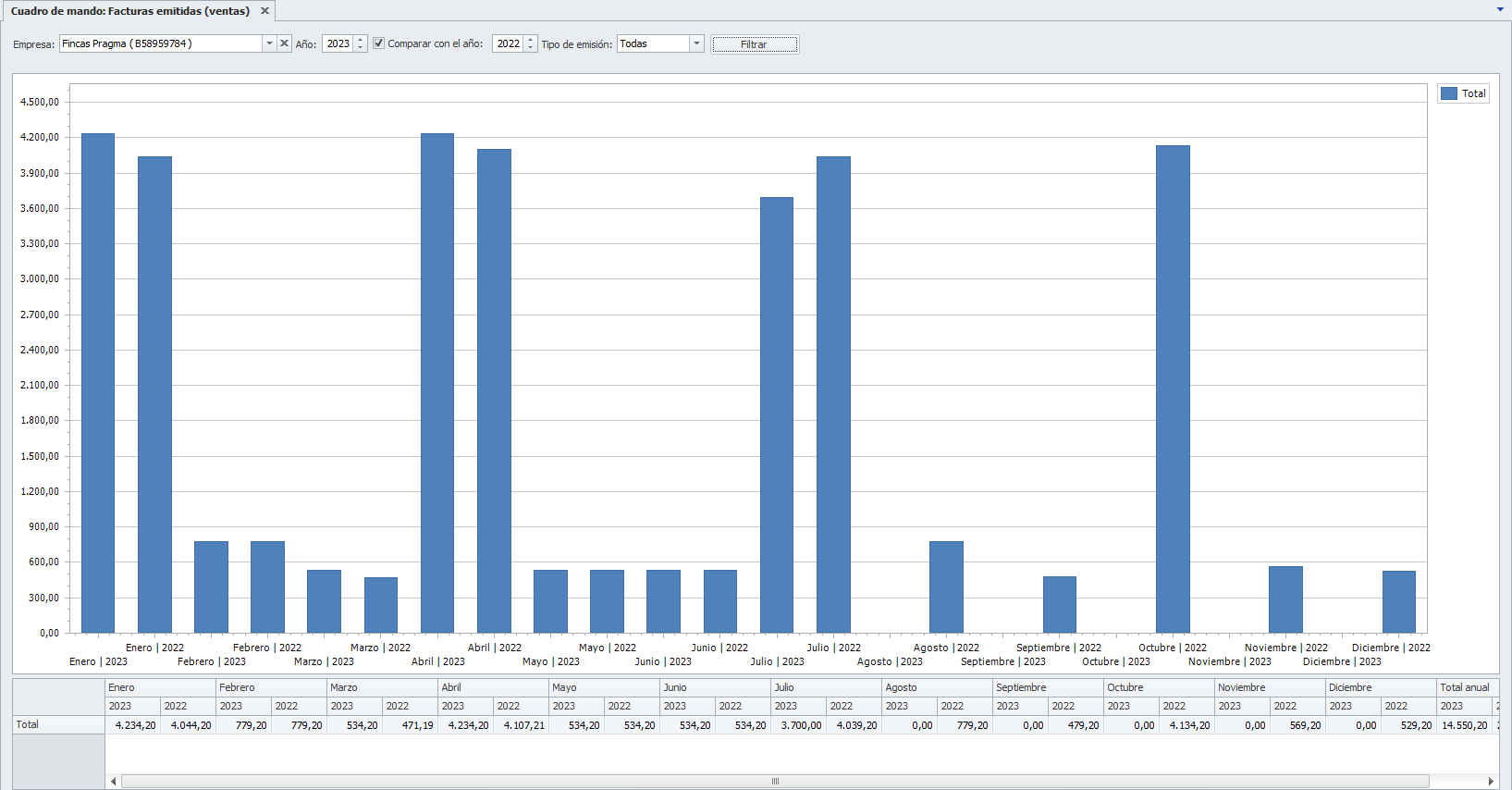Decrease the Año value with down arrow
Screen dimensions: 1512x790
coord(361,48)
